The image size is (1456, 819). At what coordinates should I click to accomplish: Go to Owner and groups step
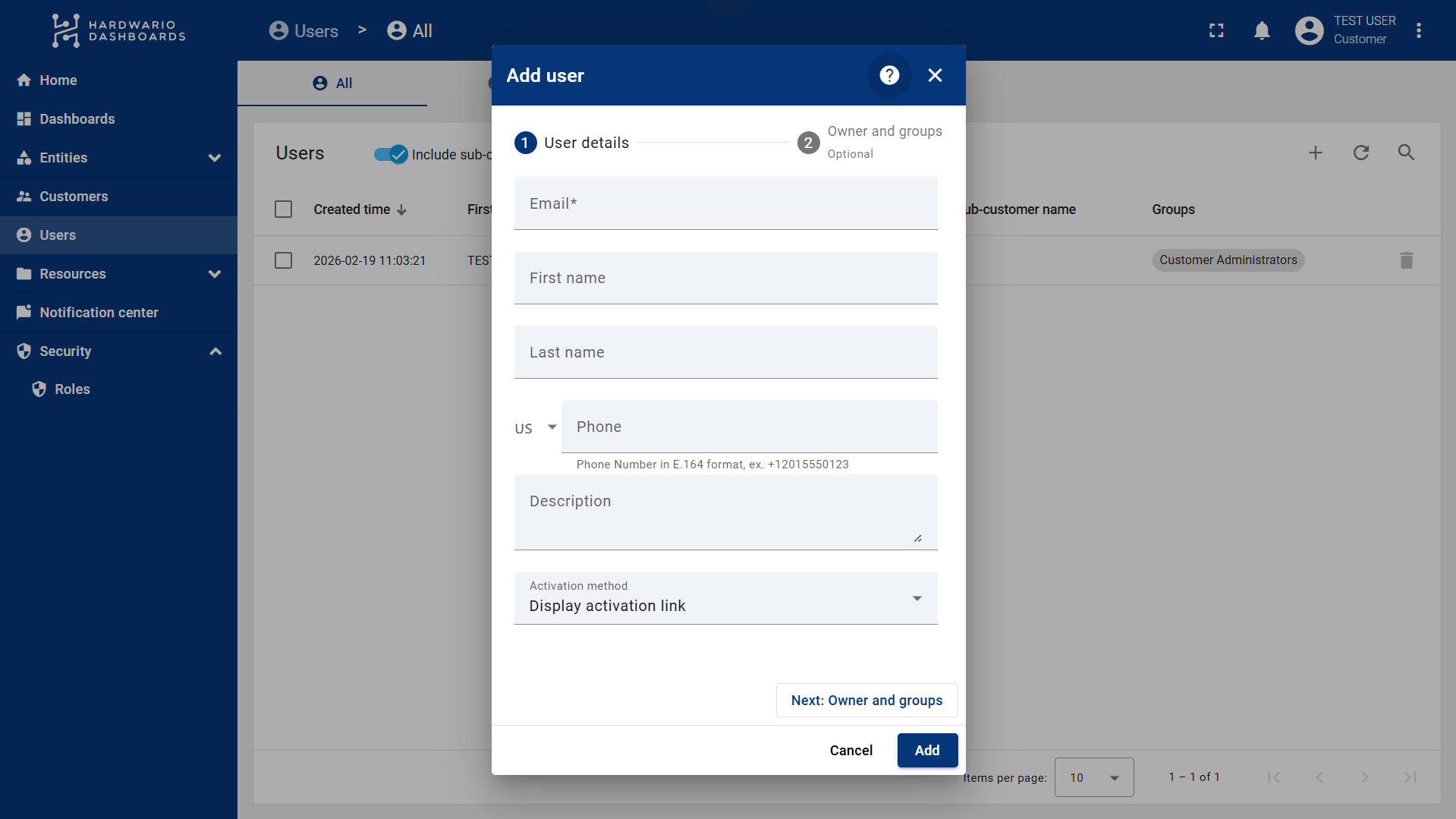[x=870, y=142]
